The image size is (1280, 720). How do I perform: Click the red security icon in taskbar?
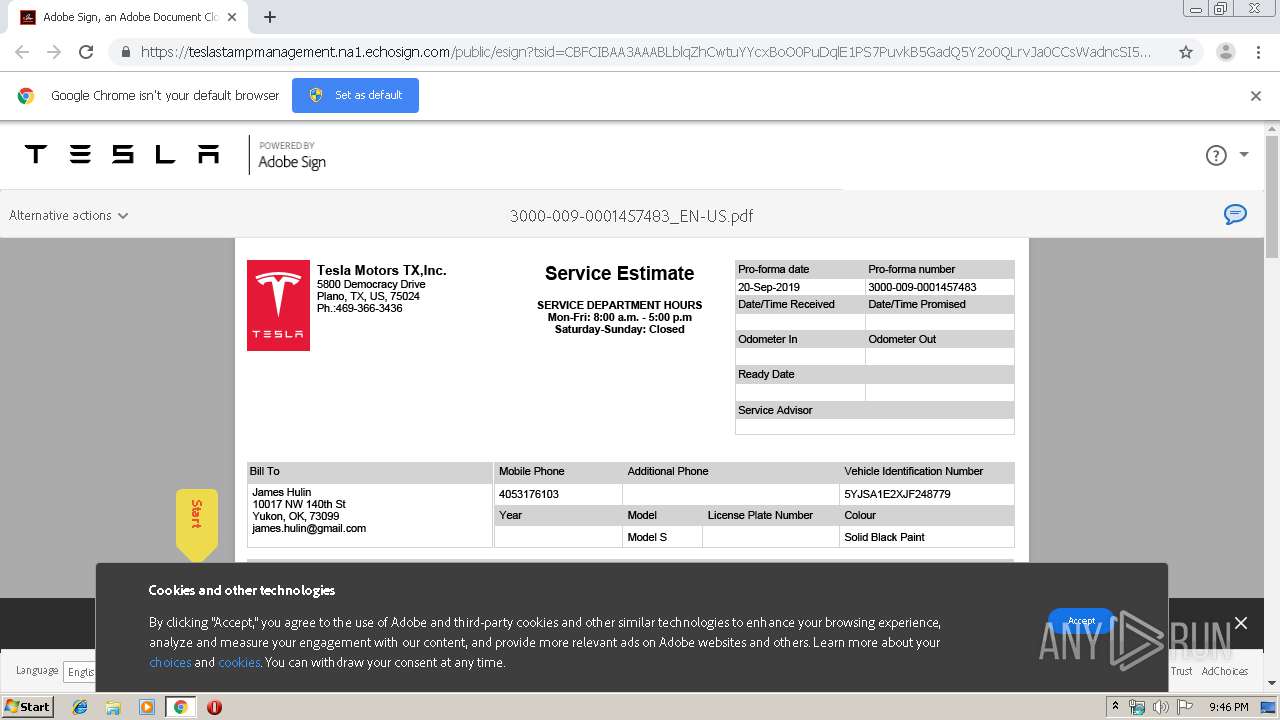coord(214,707)
